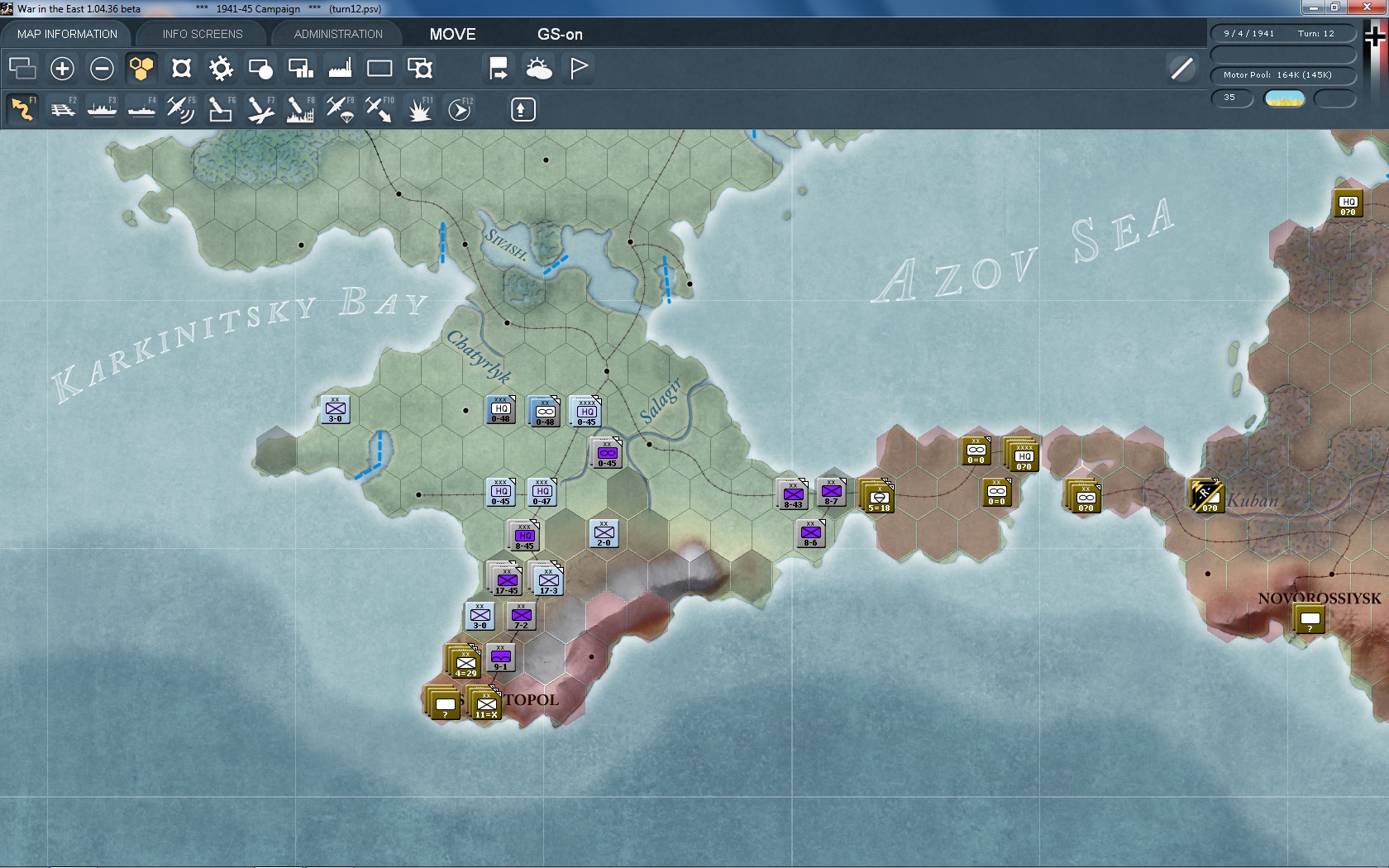Screen dimensions: 1389x868
Task: Switch to the MAP INFORMATION tab
Action: tap(67, 34)
